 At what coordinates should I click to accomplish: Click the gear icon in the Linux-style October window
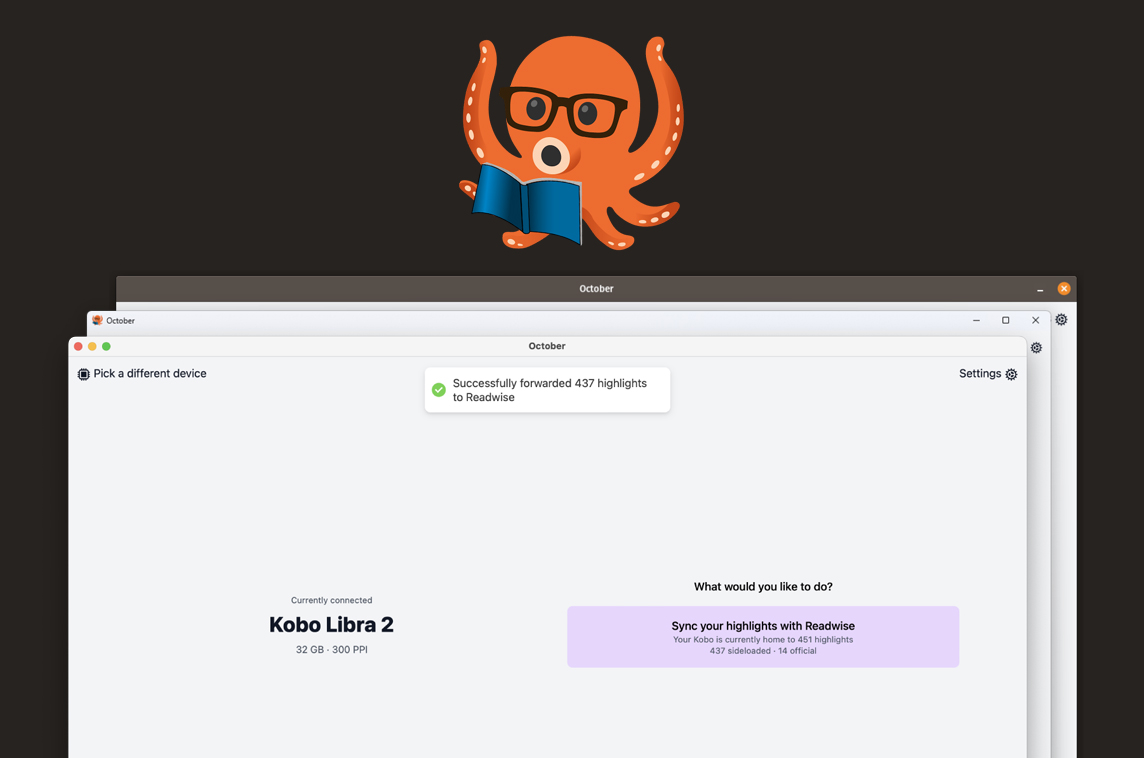[x=1062, y=320]
